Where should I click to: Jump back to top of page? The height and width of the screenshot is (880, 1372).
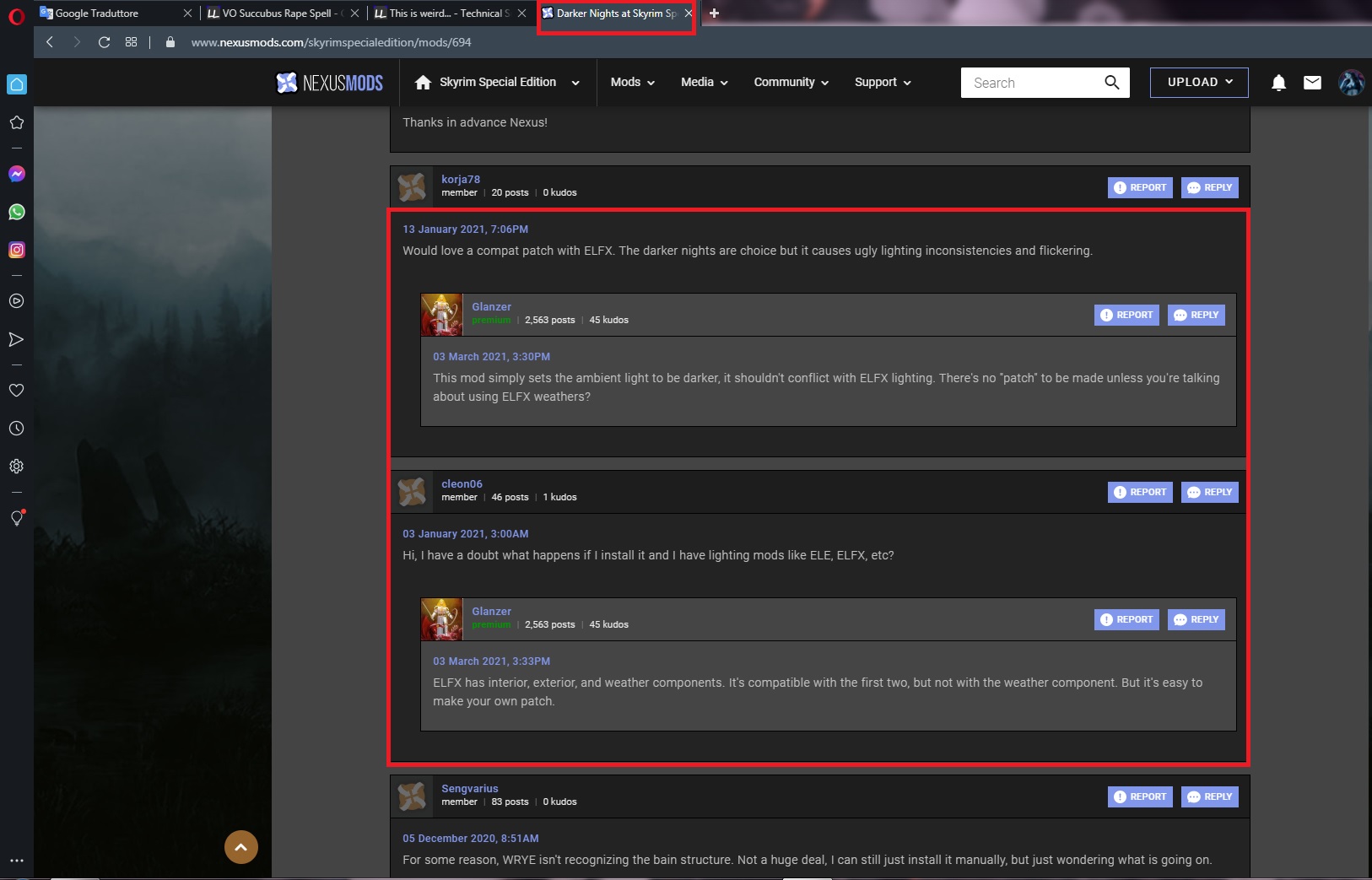(241, 847)
